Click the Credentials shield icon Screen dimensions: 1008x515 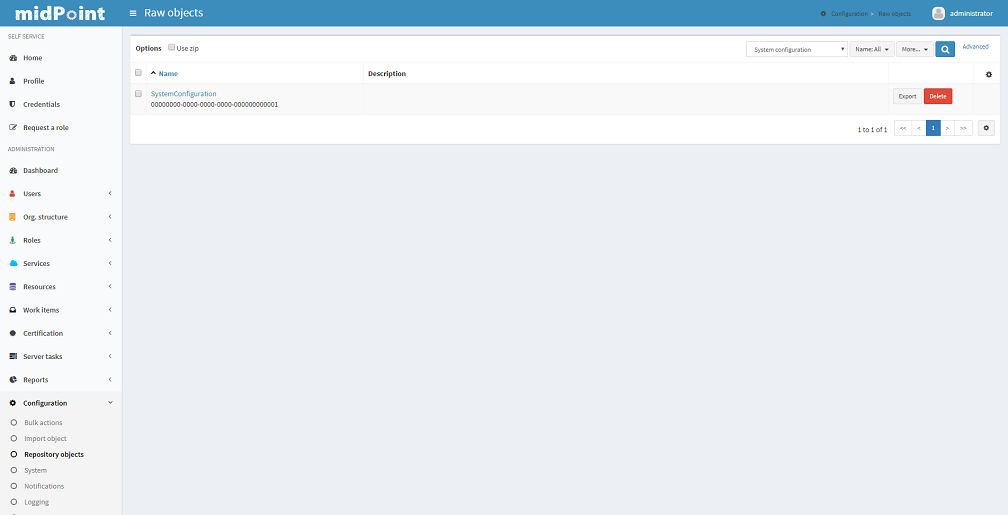pos(13,104)
